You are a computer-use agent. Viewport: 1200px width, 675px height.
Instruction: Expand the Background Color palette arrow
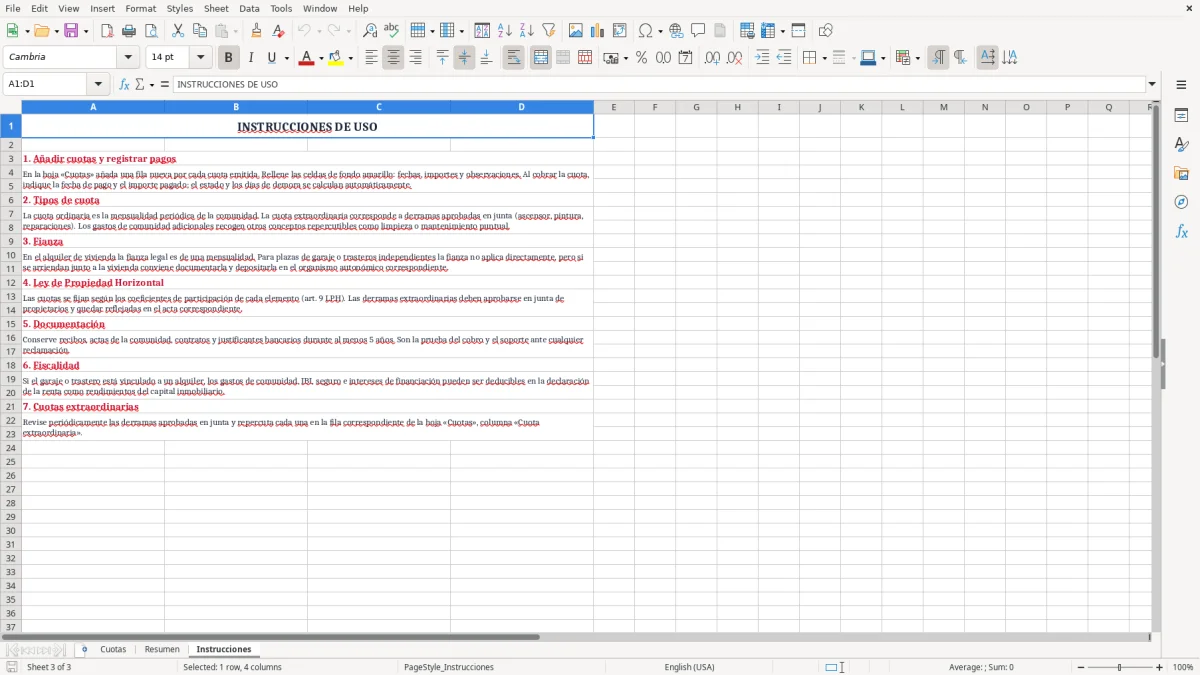coord(350,58)
